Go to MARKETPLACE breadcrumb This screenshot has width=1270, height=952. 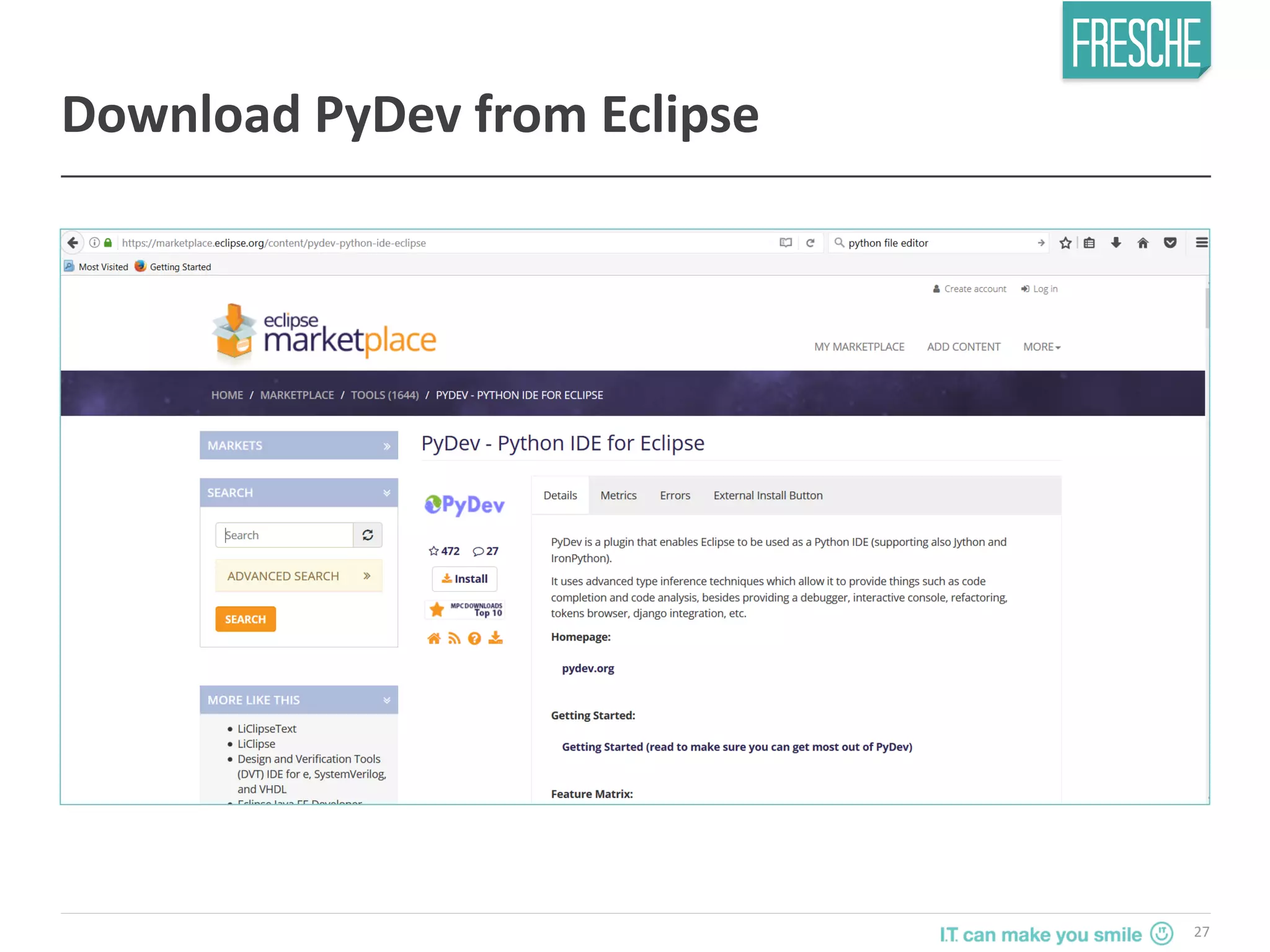coord(297,395)
